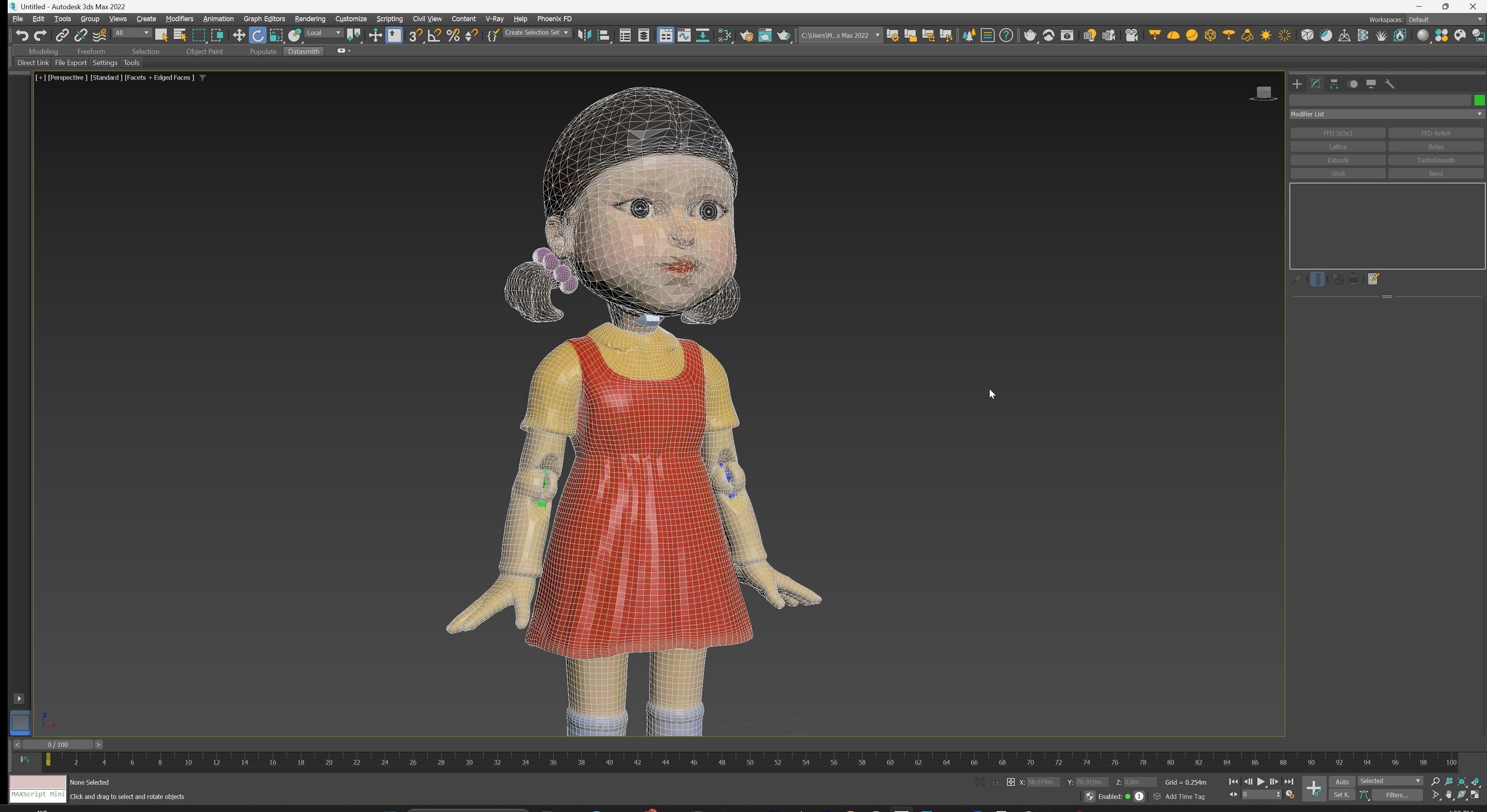The image size is (1487, 812).
Task: Click the File Export button
Action: click(70, 63)
